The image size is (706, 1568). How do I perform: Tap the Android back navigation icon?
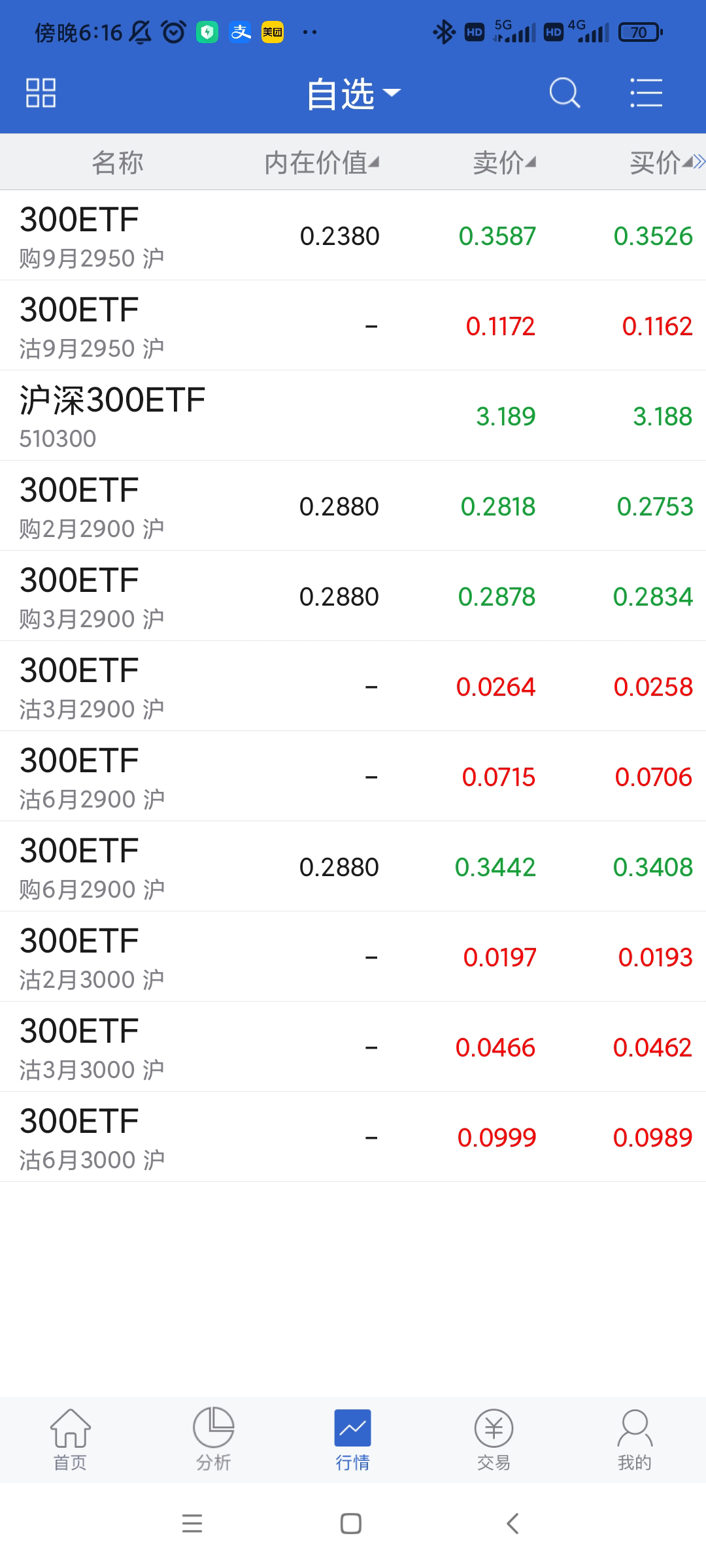[x=513, y=1524]
